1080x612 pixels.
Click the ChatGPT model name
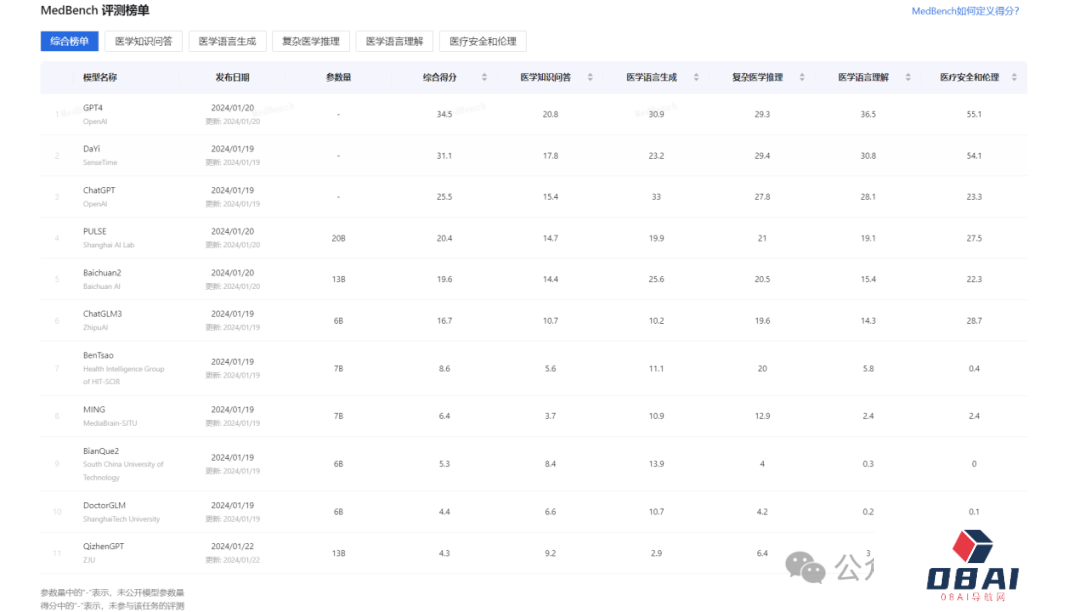coord(99,190)
